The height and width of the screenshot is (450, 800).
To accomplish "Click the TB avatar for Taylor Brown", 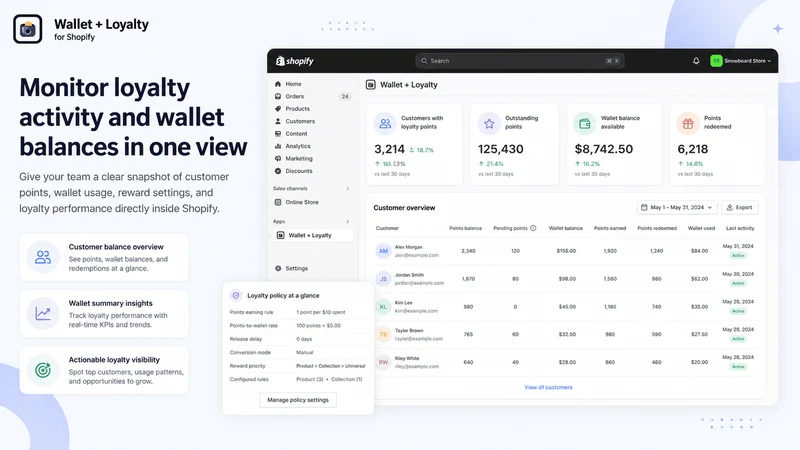I will 383,335.
